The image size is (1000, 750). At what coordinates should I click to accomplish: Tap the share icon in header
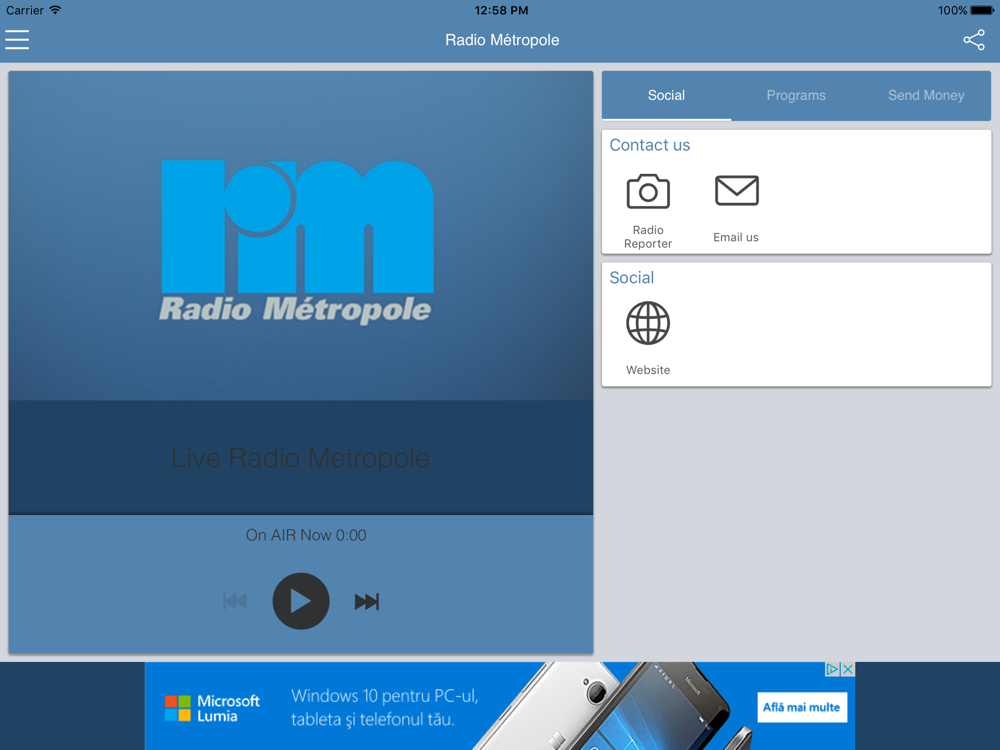(973, 40)
